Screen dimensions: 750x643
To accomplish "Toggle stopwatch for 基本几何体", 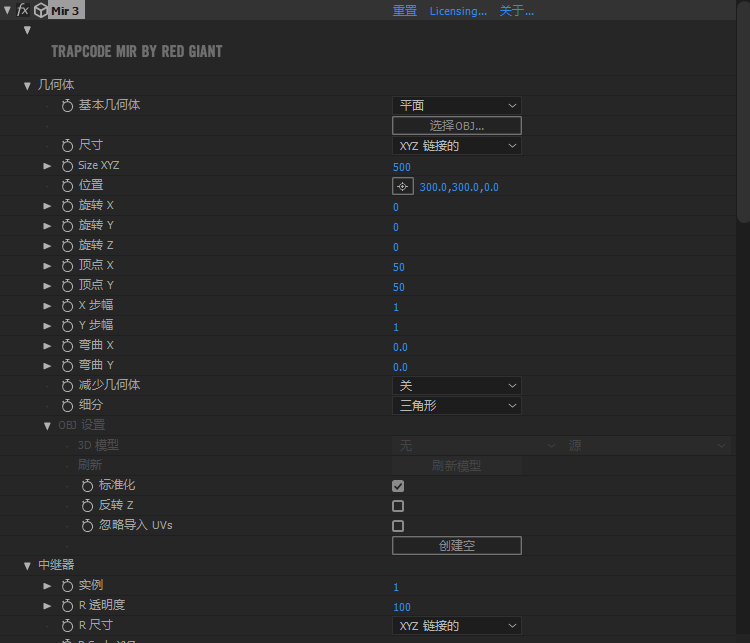I will pyautogui.click(x=67, y=106).
